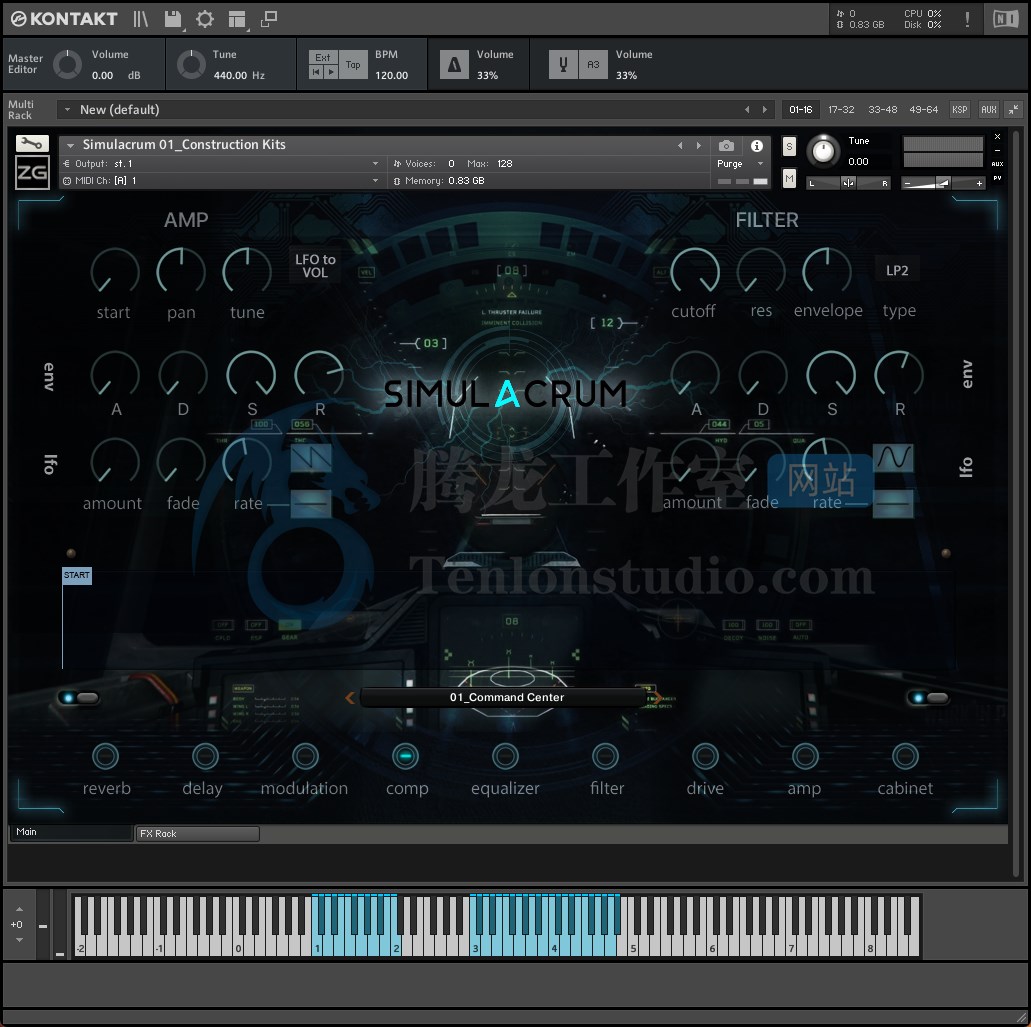This screenshot has height=1027, width=1031.
Task: Click the save floppy disk icon
Action: point(173,19)
